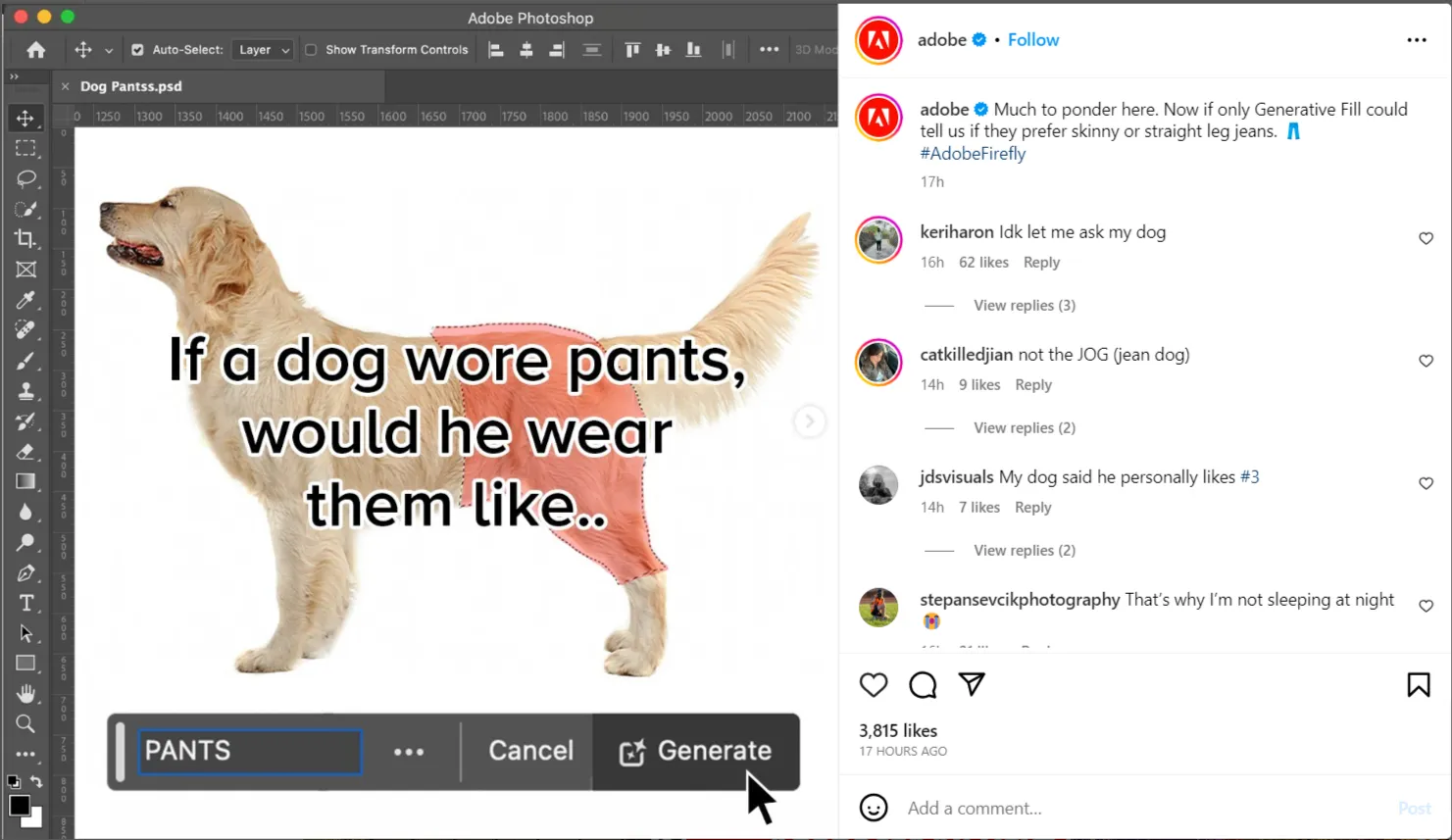This screenshot has width=1452, height=840.
Task: Switch to the Dog Pantss.psd document tab
Action: coord(130,85)
